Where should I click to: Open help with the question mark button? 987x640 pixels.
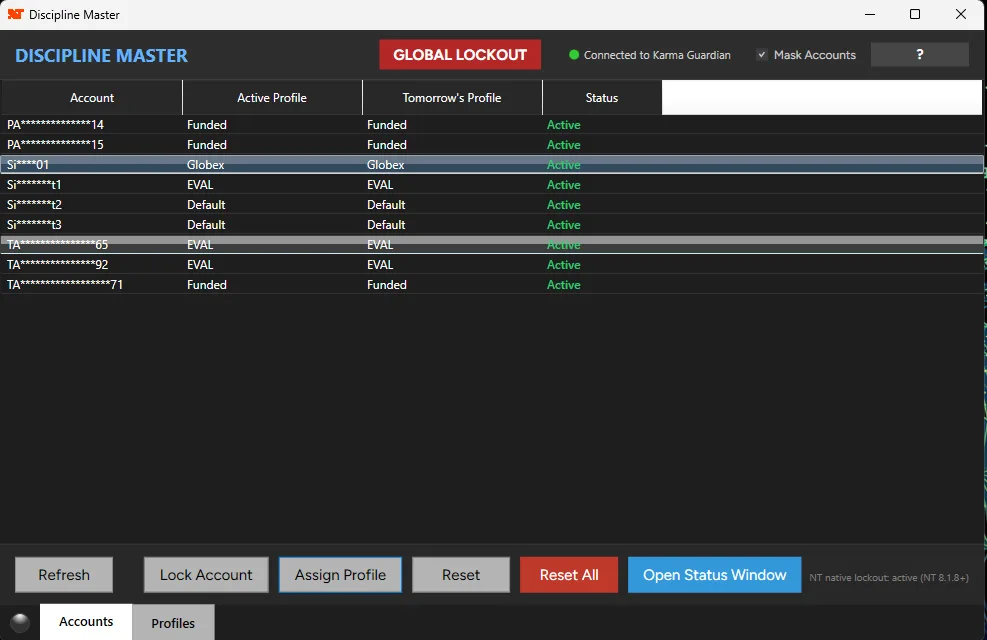click(x=920, y=55)
